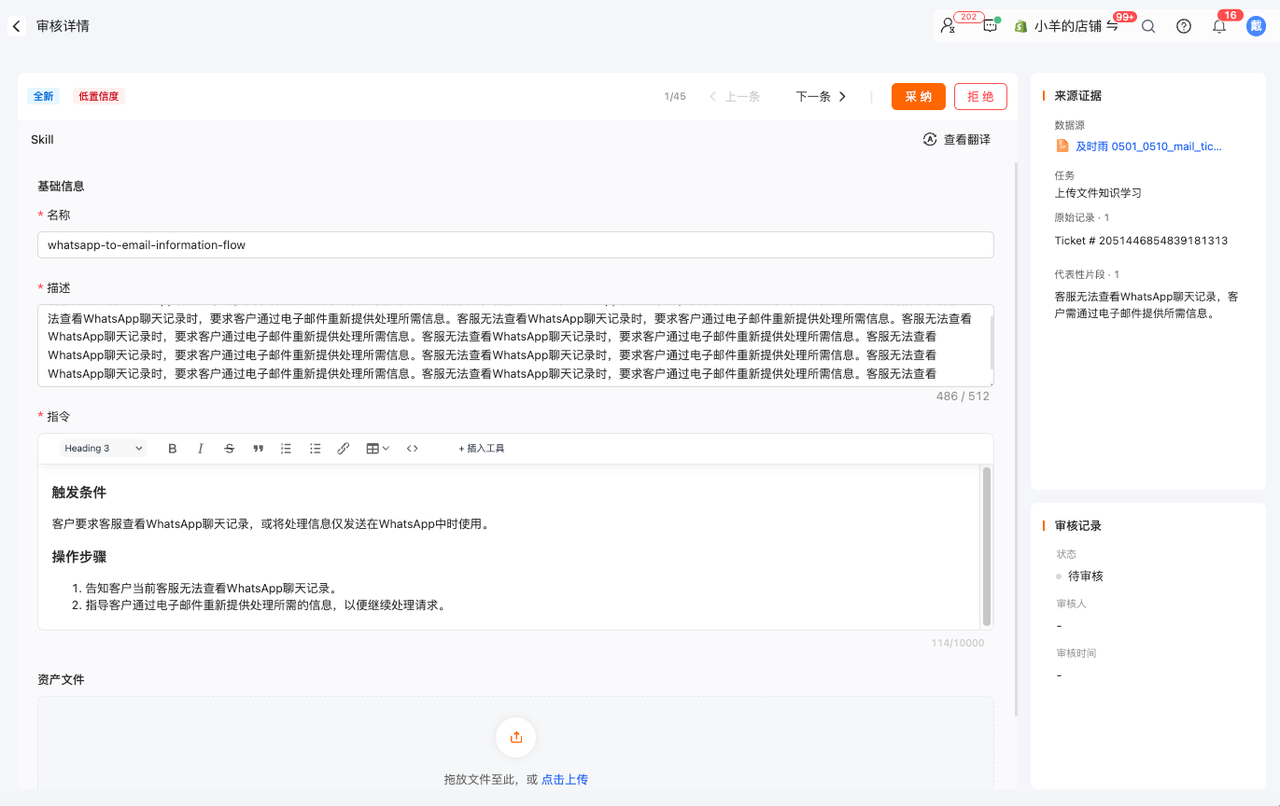Open the table insert dropdown
The height and width of the screenshot is (806, 1280).
[x=377, y=449]
